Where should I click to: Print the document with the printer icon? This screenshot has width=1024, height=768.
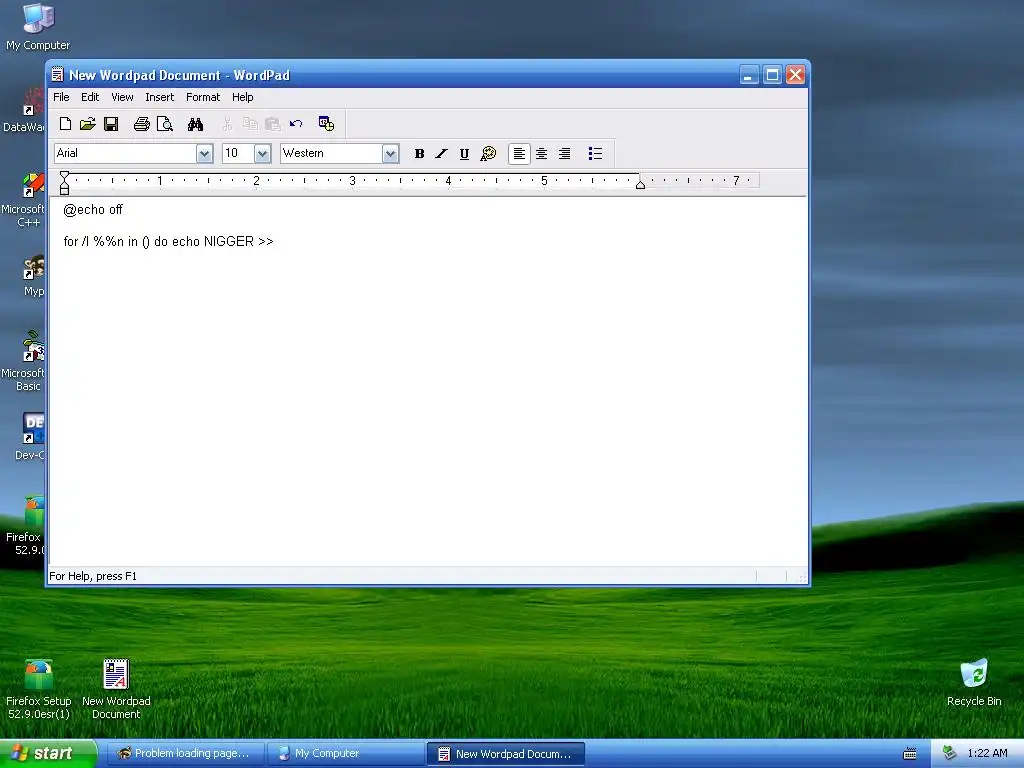(142, 123)
